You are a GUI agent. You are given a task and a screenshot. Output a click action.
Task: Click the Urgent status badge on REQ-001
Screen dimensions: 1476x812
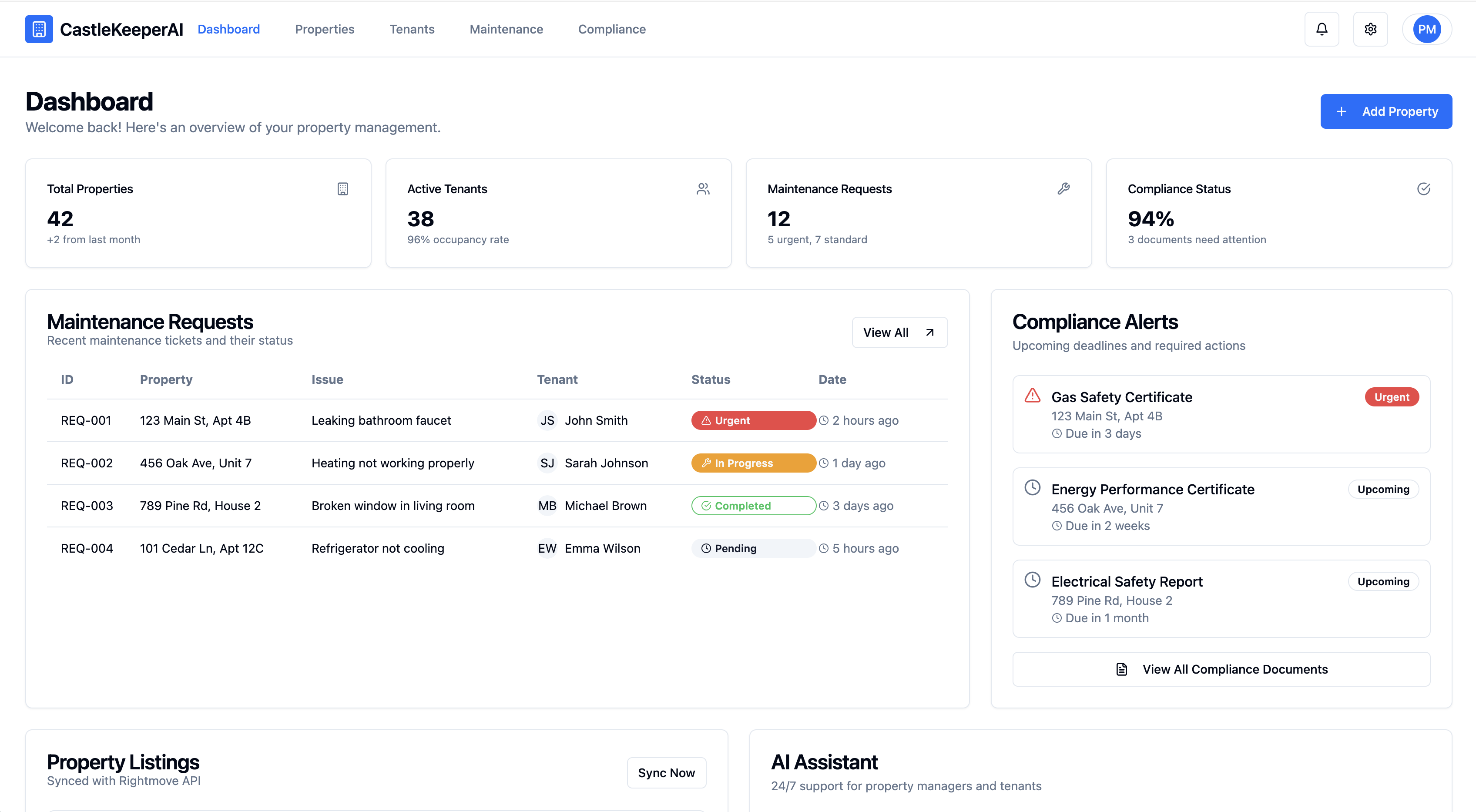point(753,420)
